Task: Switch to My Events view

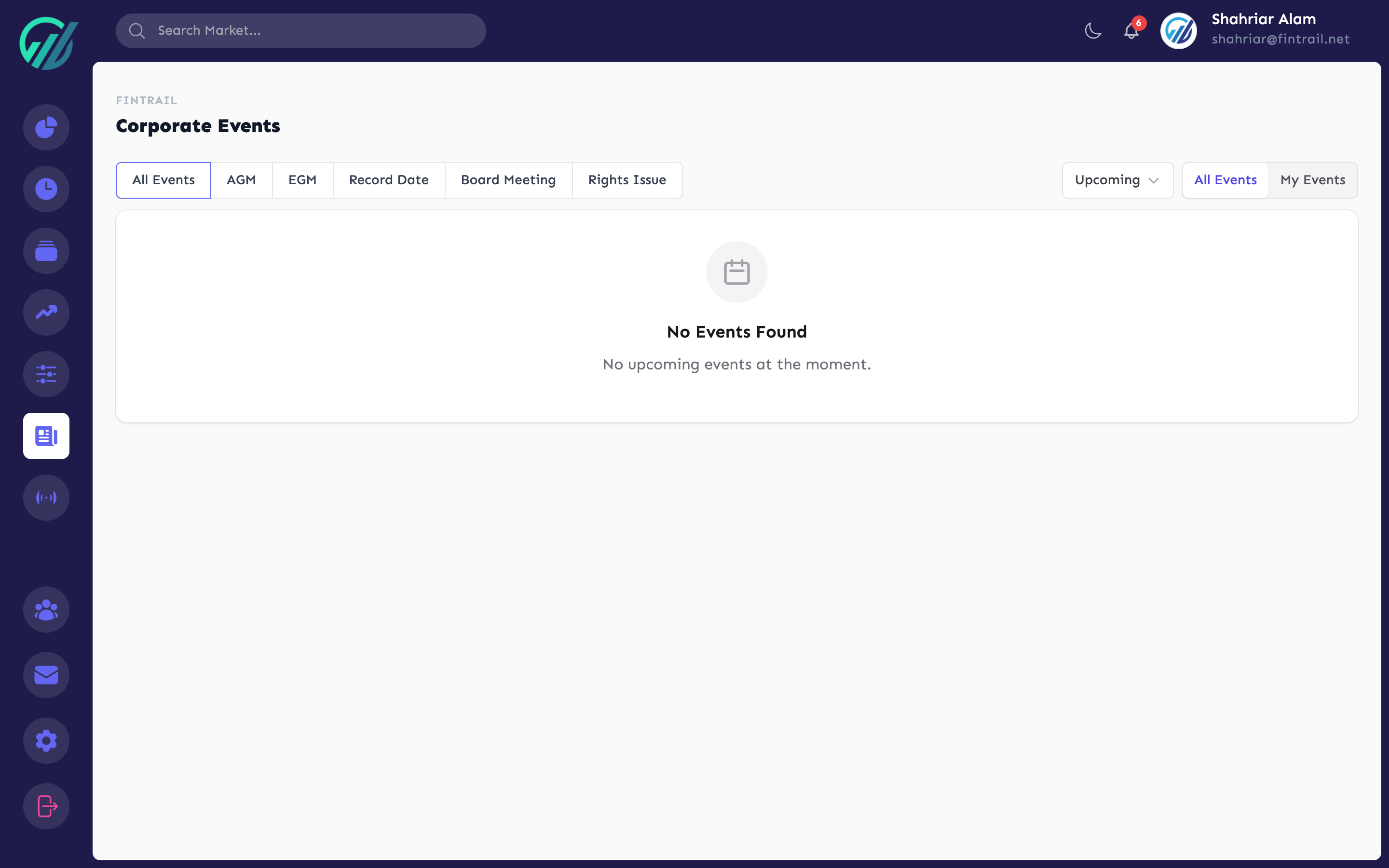Action: [x=1313, y=180]
